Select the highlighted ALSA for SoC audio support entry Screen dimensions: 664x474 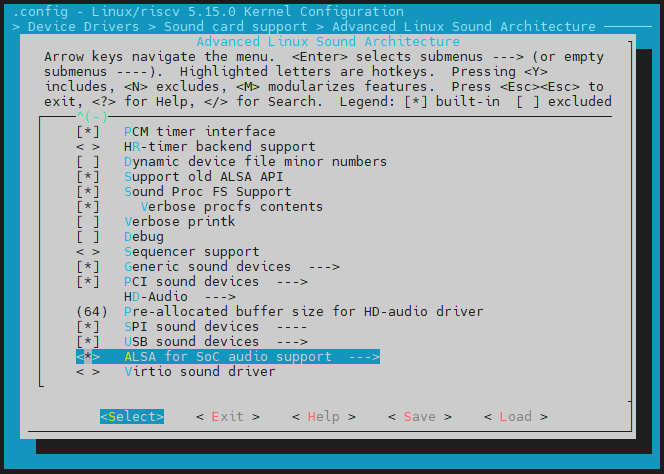(x=228, y=357)
